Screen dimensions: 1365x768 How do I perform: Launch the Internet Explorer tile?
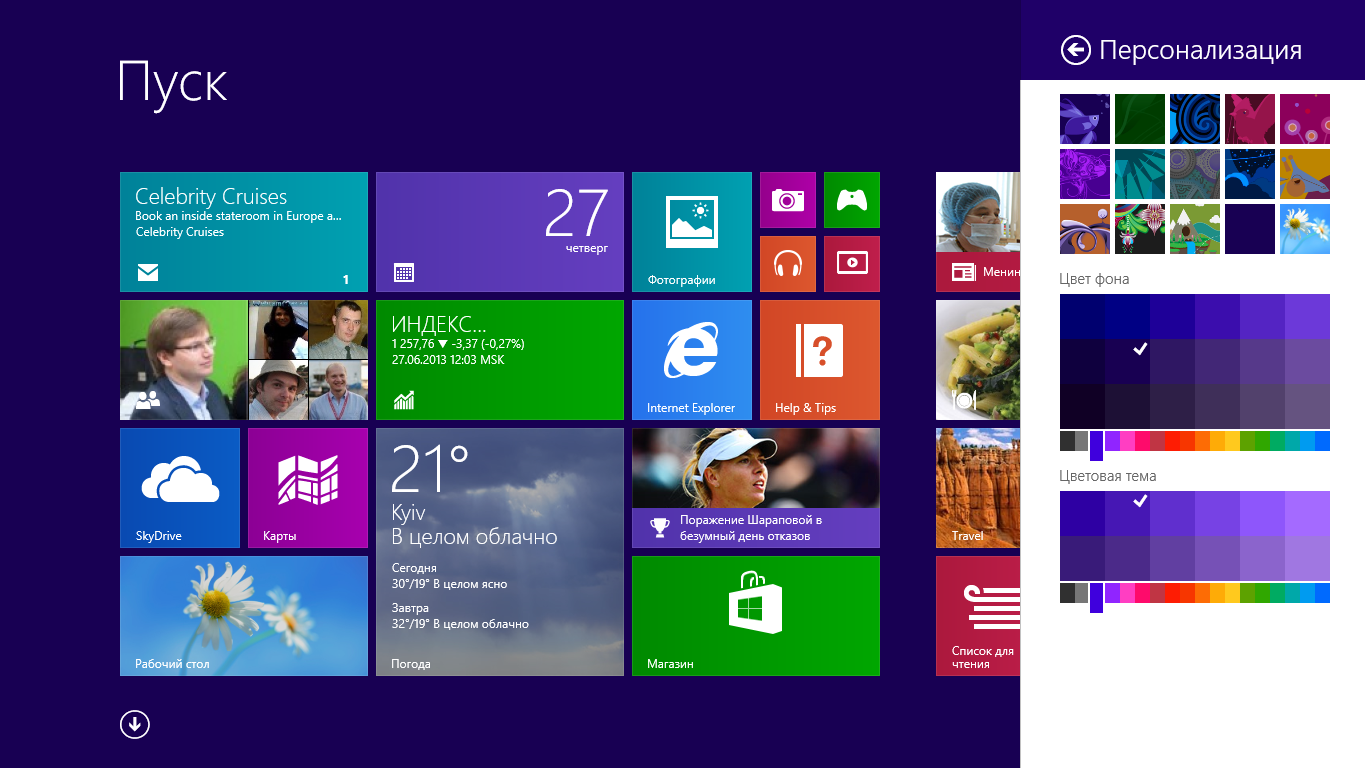click(x=692, y=360)
